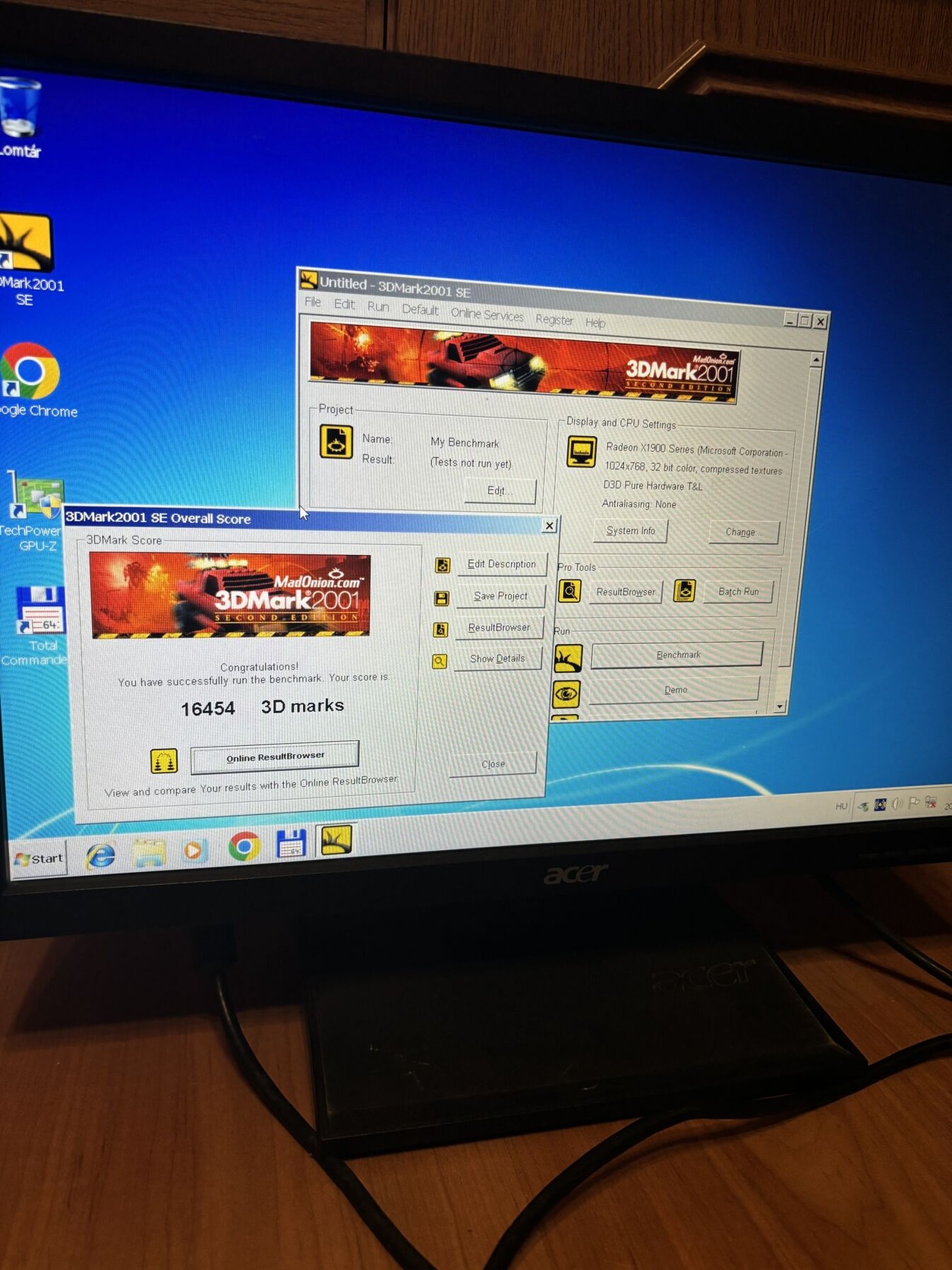Open the 3DMark2001 SE desktop shortcut

27,260
